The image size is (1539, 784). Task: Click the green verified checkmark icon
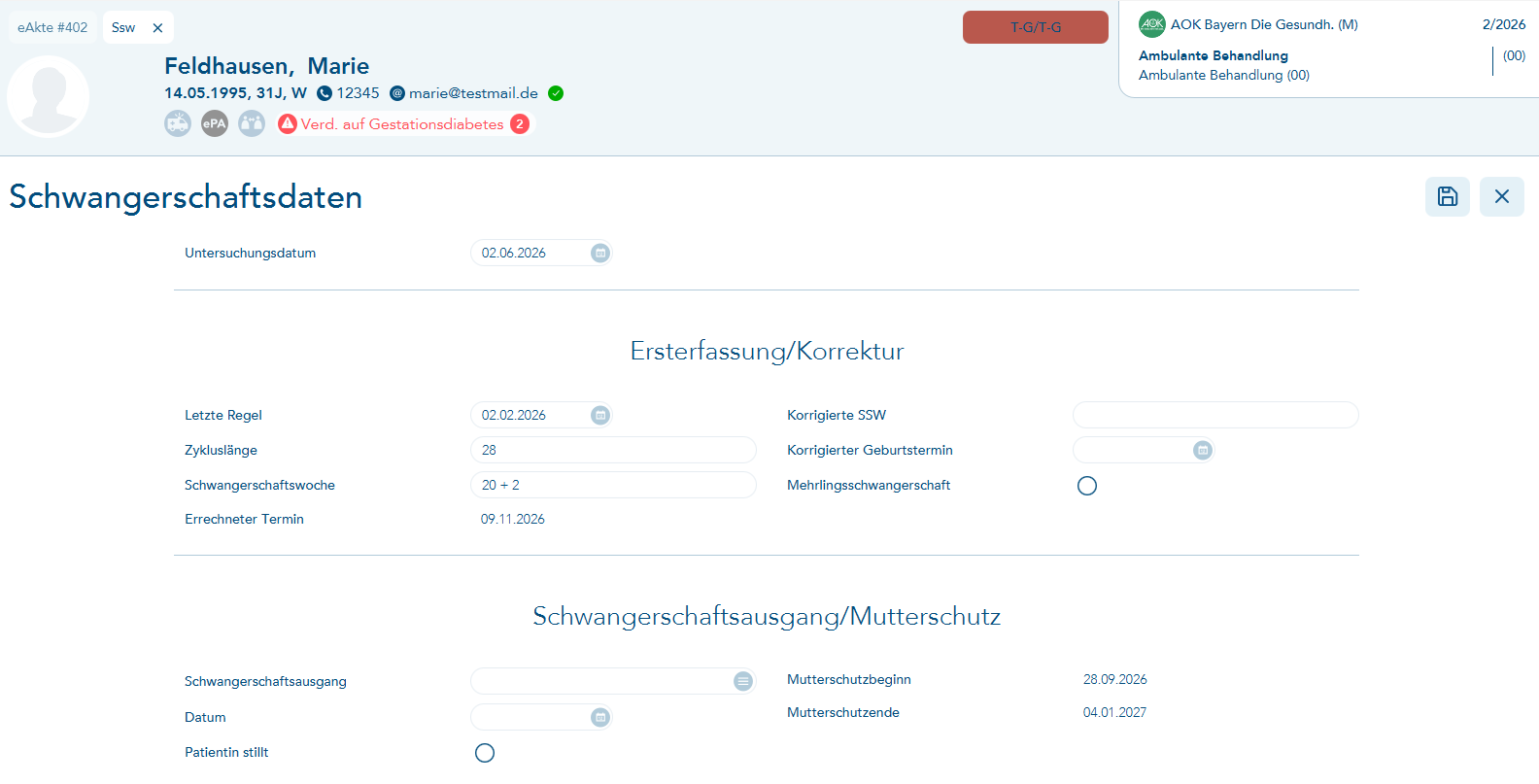point(556,93)
